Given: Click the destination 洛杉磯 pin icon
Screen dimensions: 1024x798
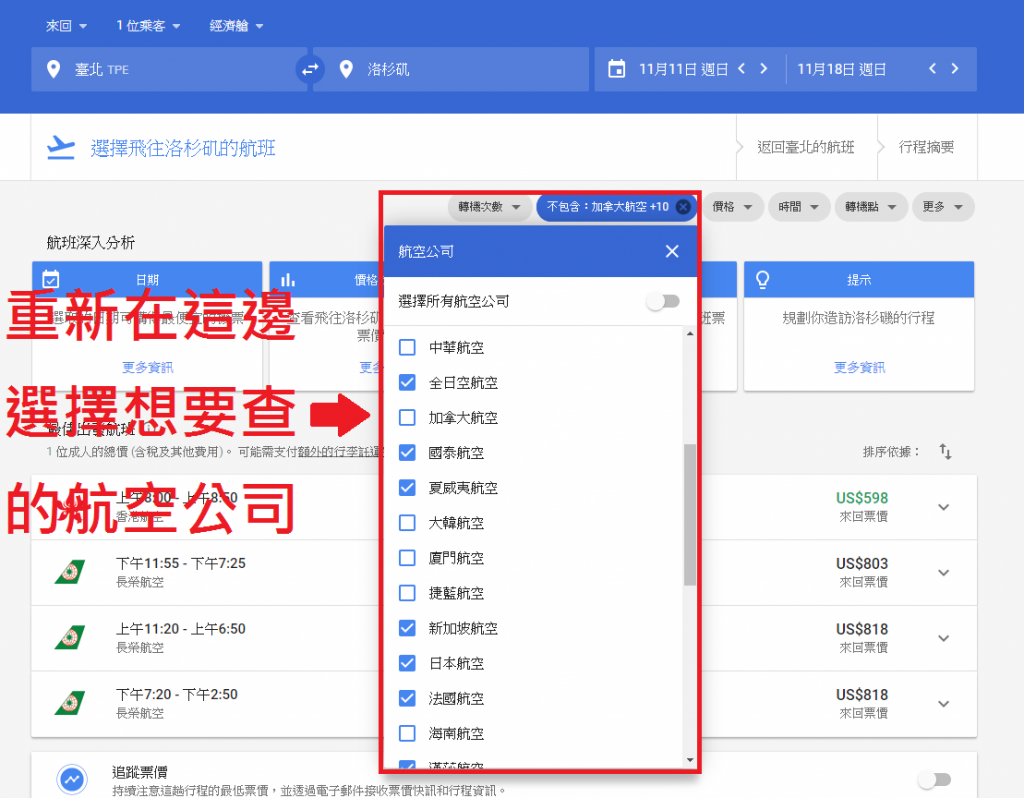Looking at the screenshot, I should (x=346, y=69).
